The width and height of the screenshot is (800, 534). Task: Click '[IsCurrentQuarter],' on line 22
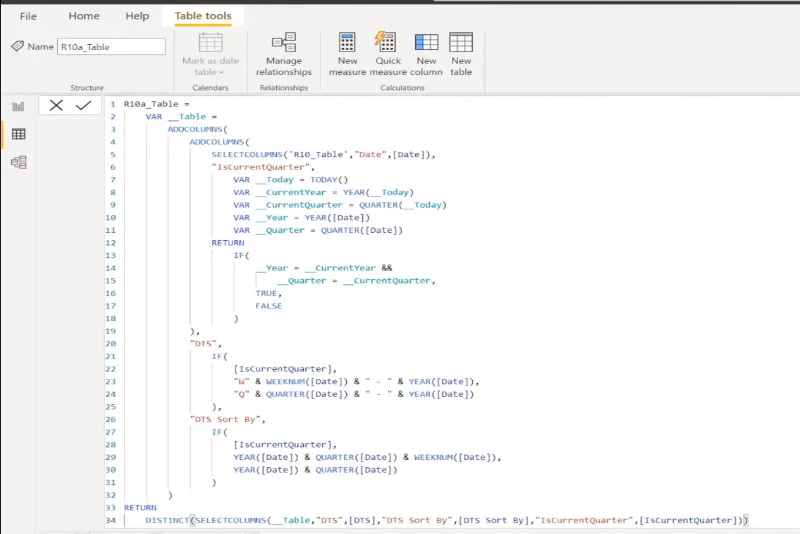(285, 369)
